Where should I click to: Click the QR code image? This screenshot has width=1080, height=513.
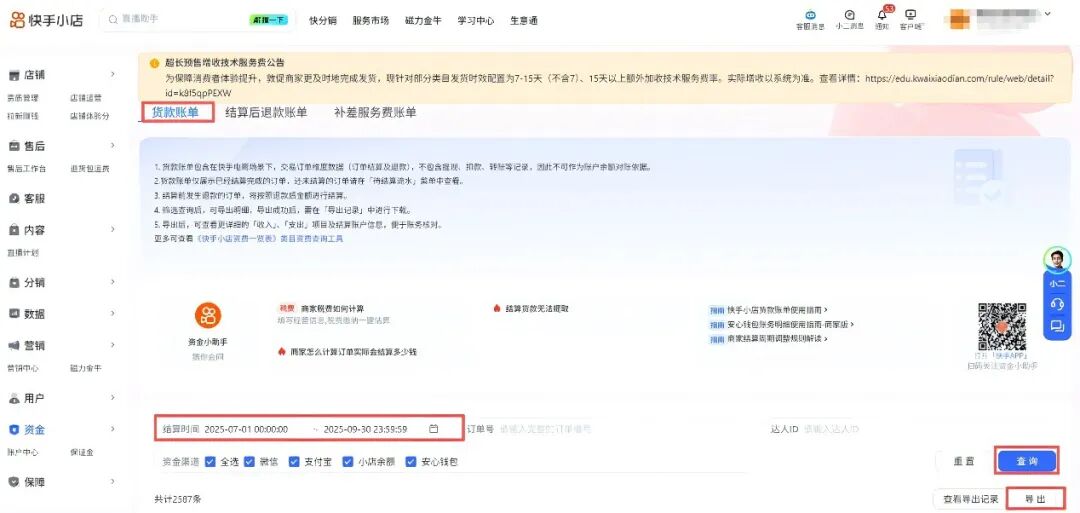[1002, 326]
